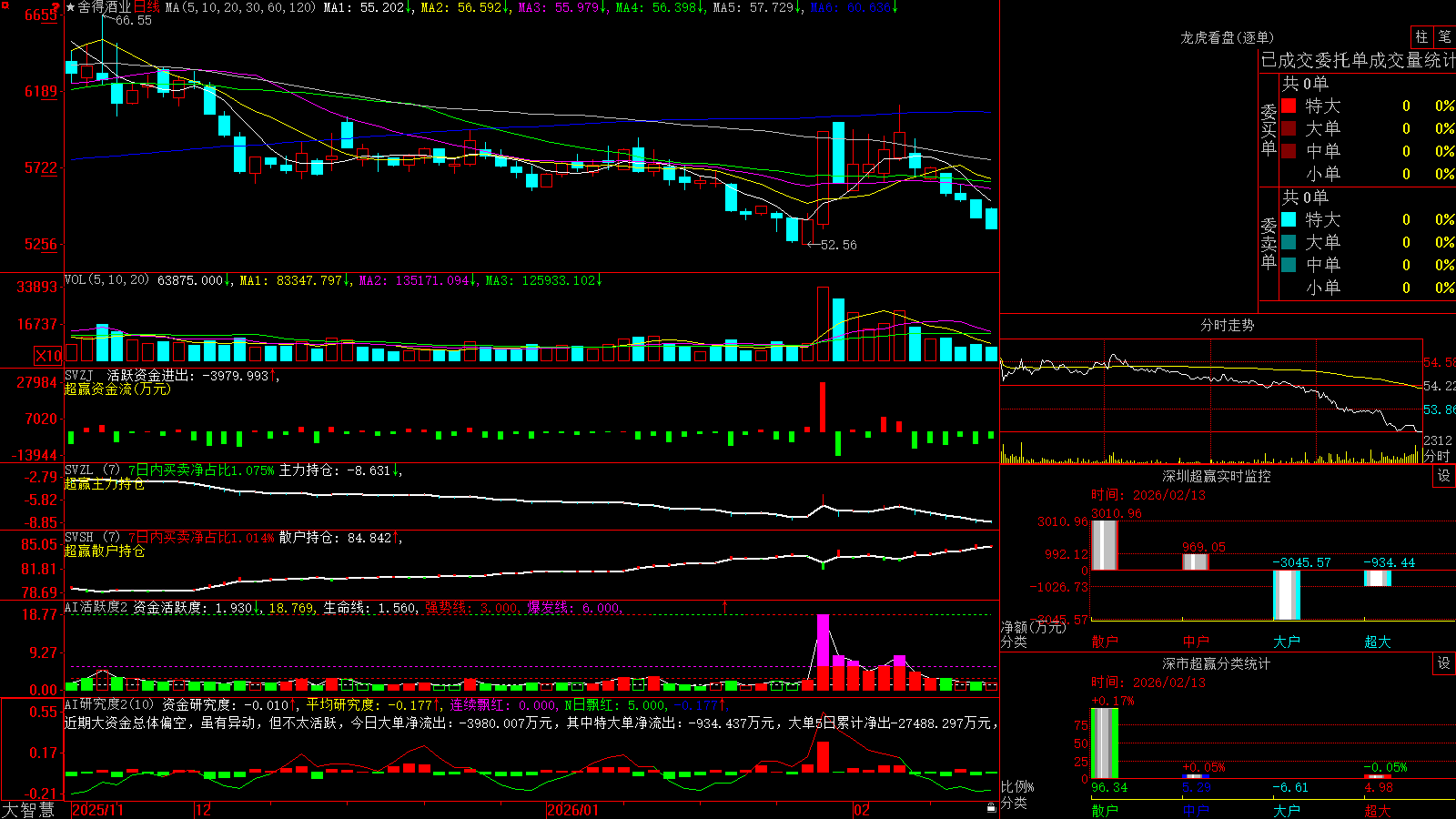Click the 爆发线: 6.000 label
Image resolution: width=1456 pixels, height=819 pixels.
tap(574, 608)
